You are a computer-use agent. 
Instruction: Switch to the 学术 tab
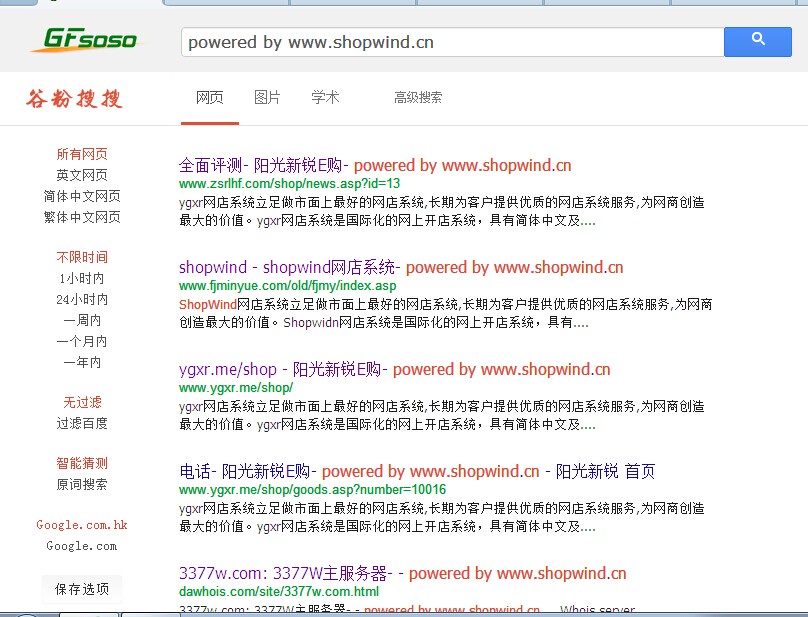325,97
